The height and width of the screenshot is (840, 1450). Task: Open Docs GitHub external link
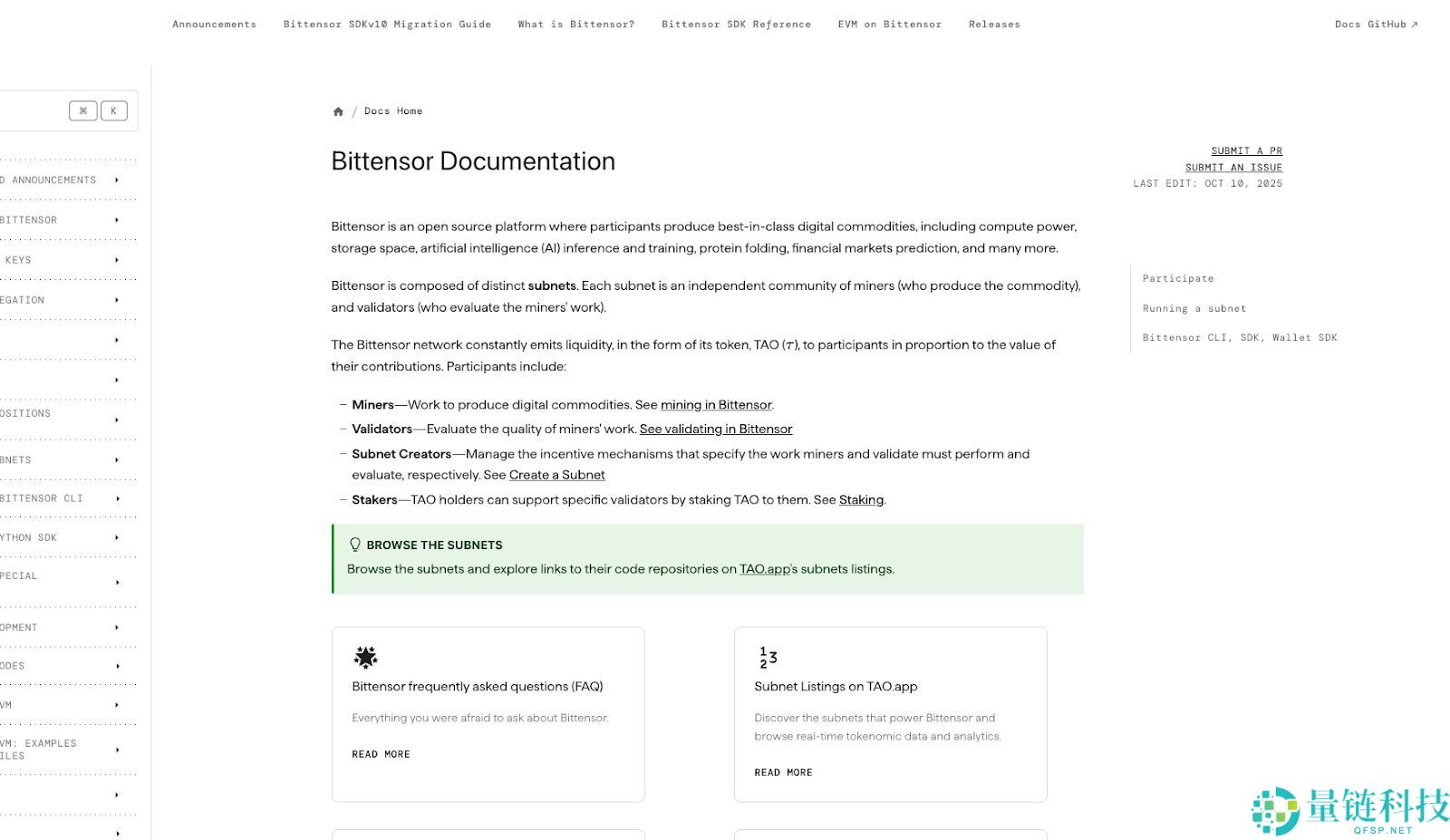[1376, 24]
